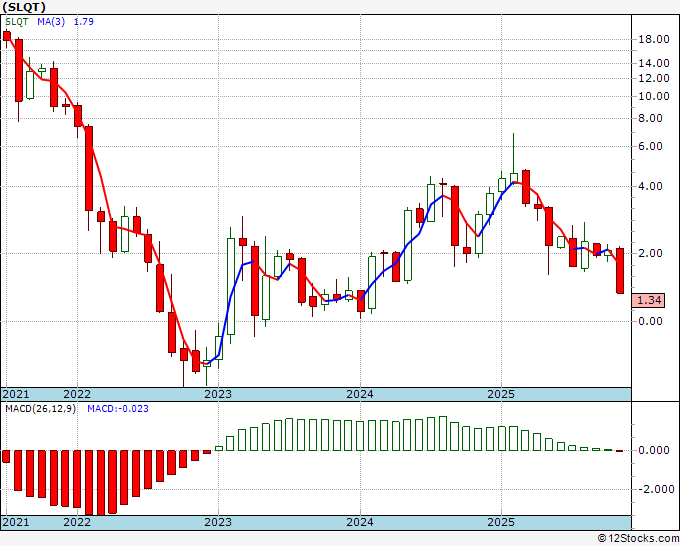This screenshot has height=546, width=680.
Task: Click the 6.00 price axis label
Action: pos(651,147)
